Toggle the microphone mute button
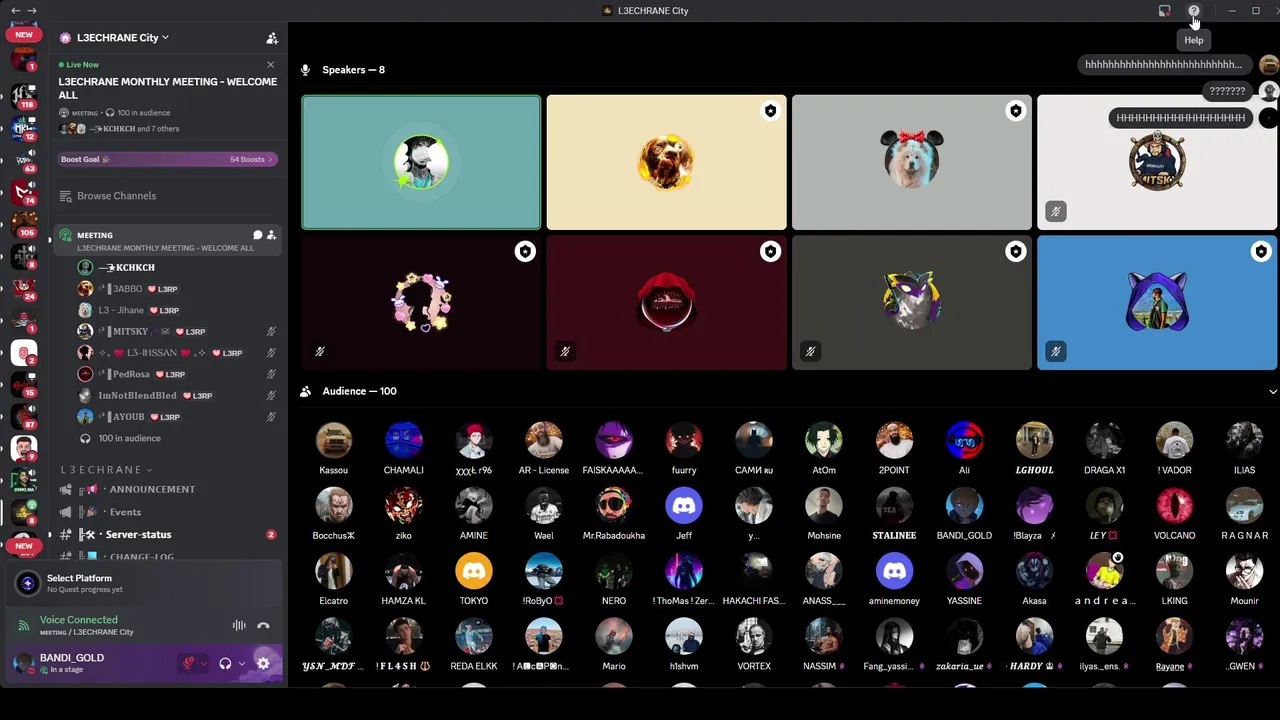1280x720 pixels. [x=187, y=663]
